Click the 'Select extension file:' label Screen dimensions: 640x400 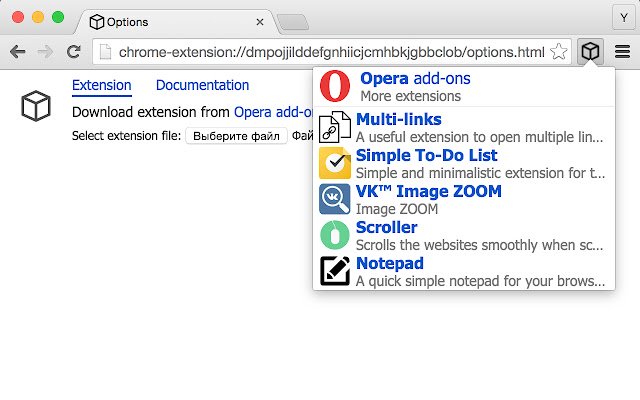pyautogui.click(x=126, y=136)
